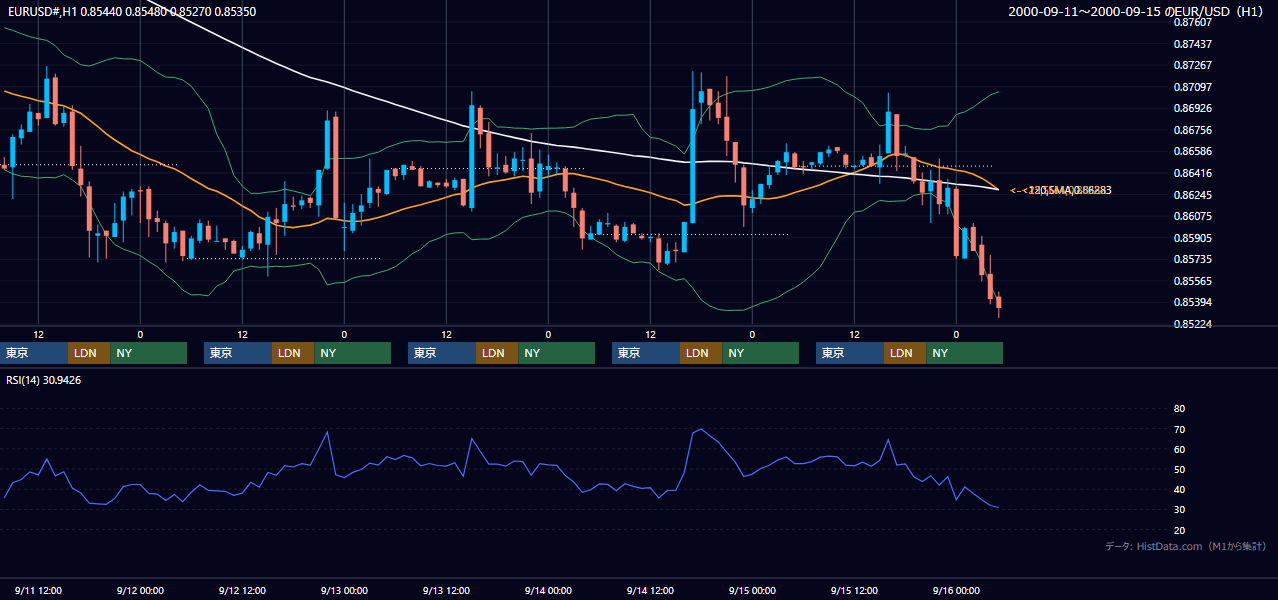Click the 9/15 12:00 time axis label

coord(854,591)
